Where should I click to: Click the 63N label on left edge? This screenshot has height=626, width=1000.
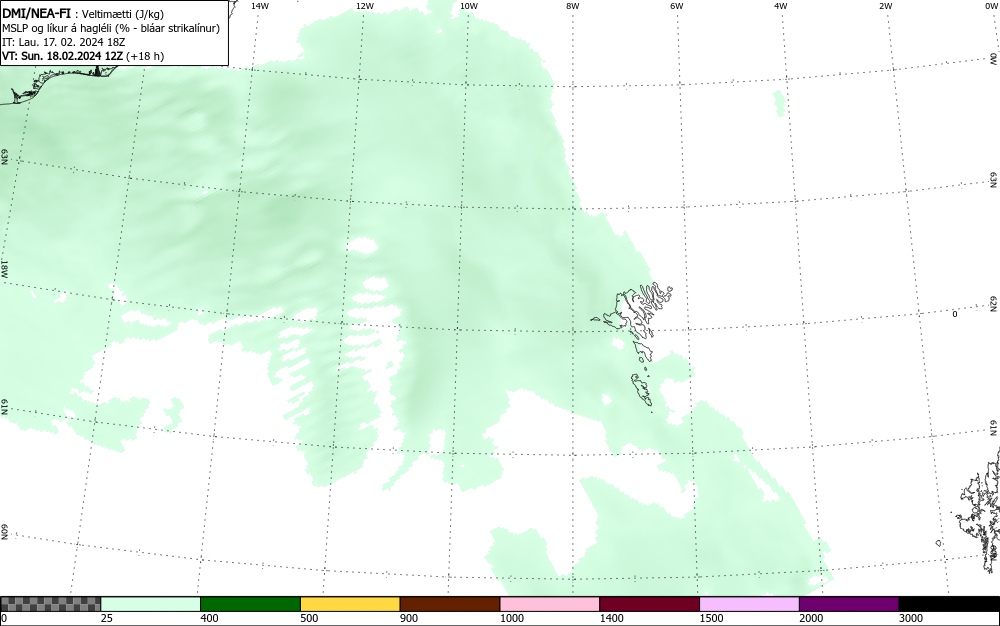[4, 157]
